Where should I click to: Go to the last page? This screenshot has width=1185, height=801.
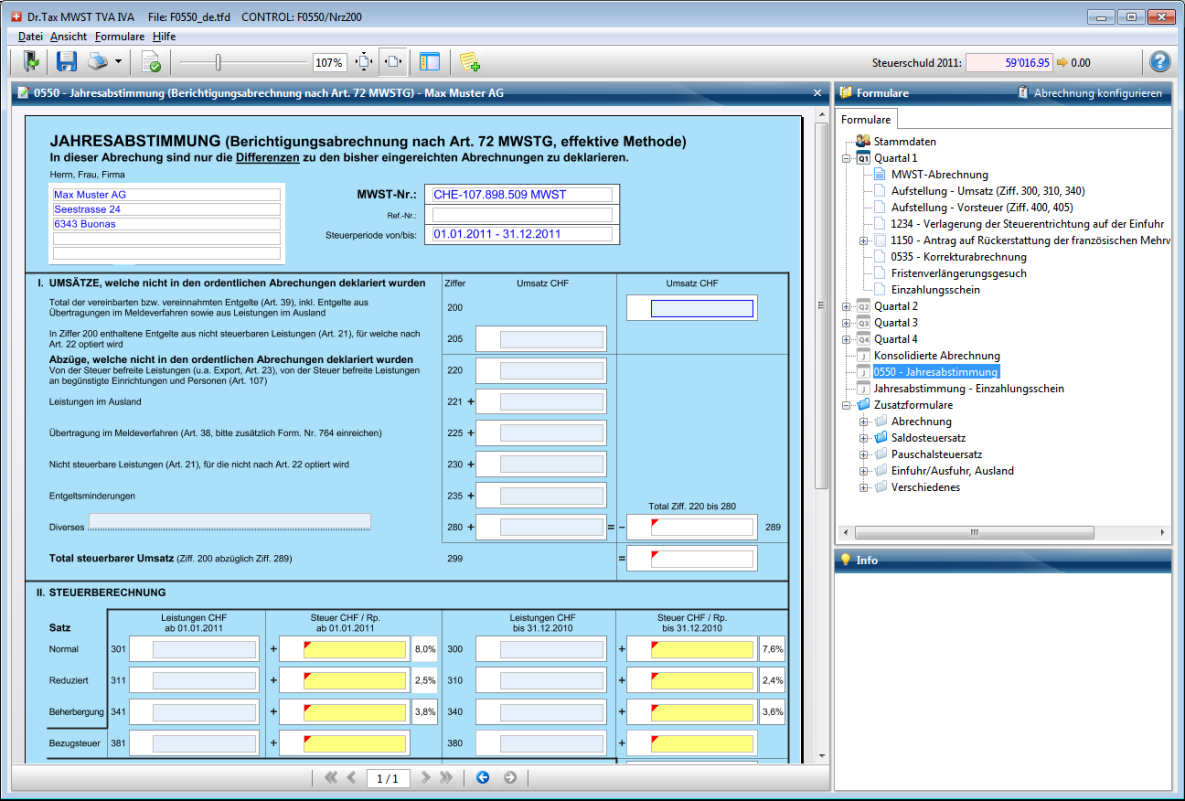click(x=446, y=778)
